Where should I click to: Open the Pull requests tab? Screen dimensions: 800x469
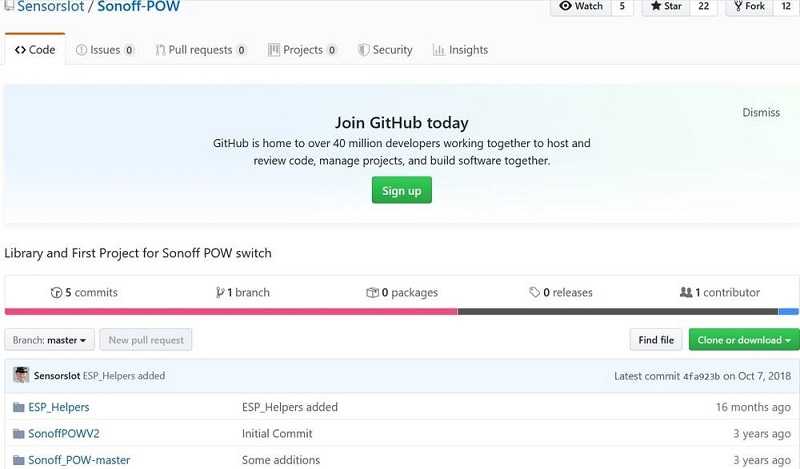coord(201,50)
